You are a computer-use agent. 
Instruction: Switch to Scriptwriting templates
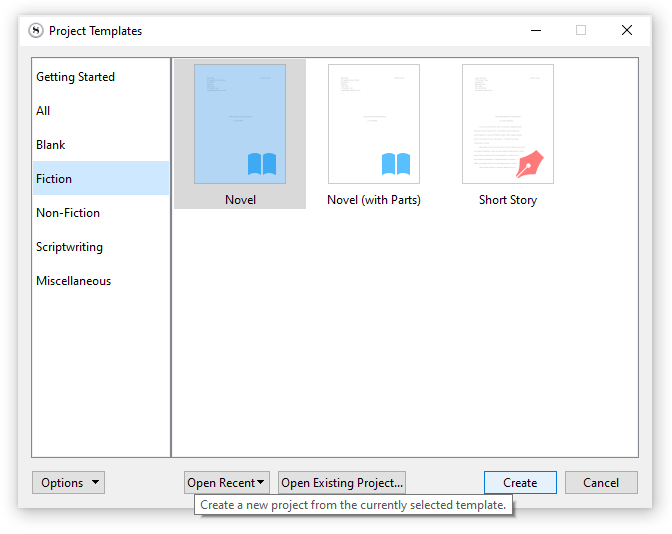[x=69, y=247]
